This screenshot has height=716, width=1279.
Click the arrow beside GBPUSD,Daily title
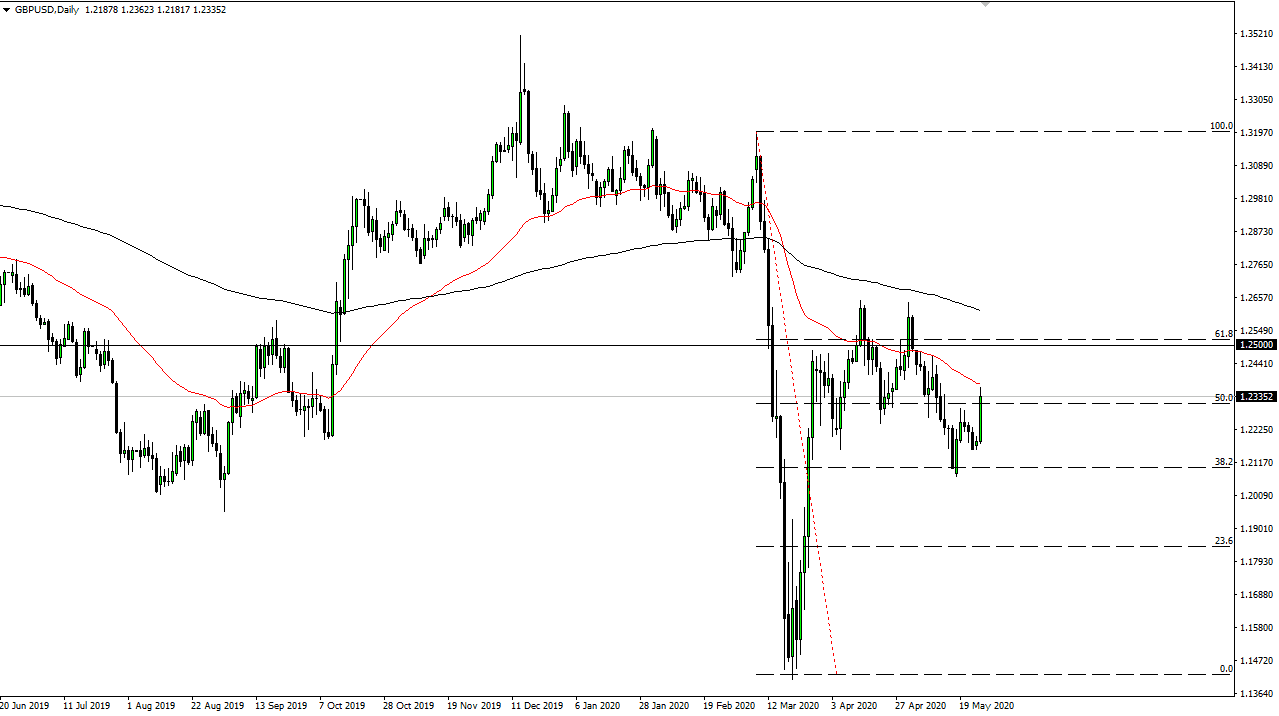(x=7, y=10)
